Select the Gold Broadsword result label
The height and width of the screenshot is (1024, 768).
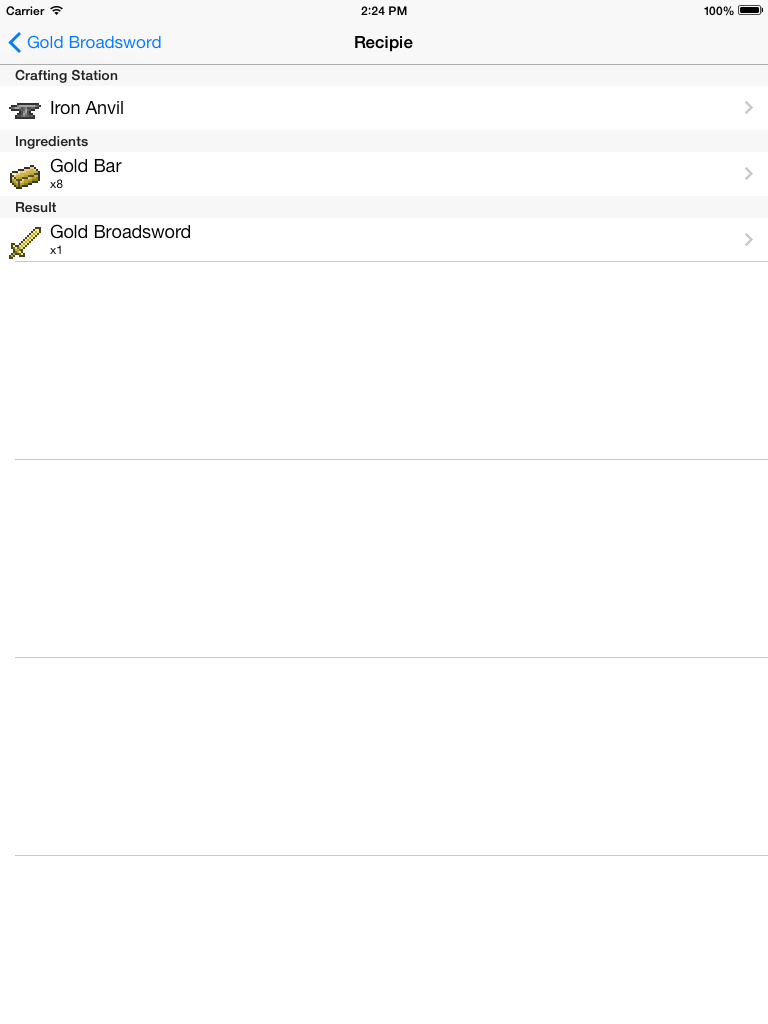click(120, 232)
